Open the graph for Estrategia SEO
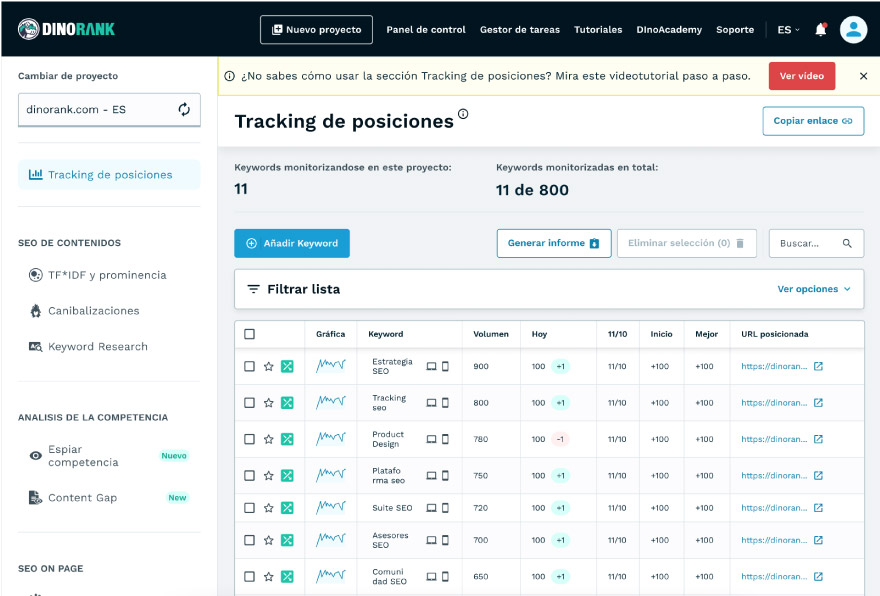This screenshot has height=596, width=880. click(331, 366)
